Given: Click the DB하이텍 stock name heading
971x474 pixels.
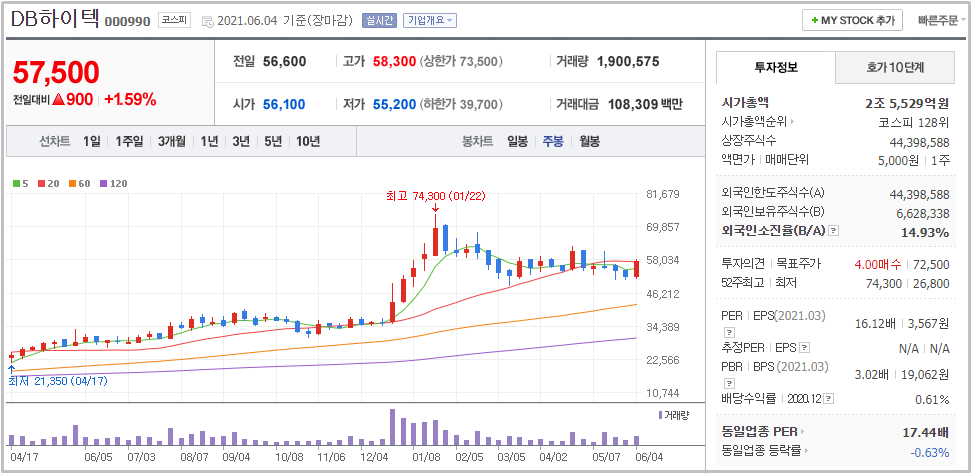Looking at the screenshot, I should [54, 19].
